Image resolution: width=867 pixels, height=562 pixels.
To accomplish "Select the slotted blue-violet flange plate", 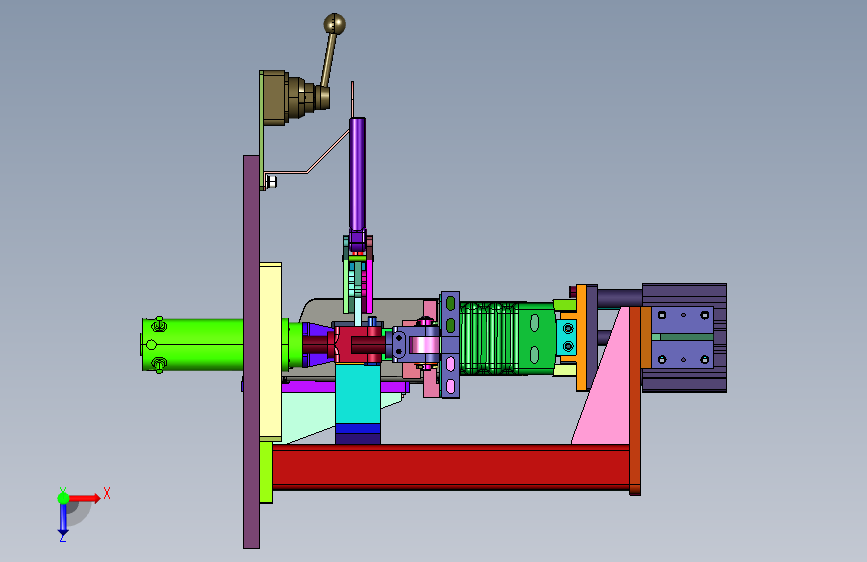I will click(x=450, y=345).
